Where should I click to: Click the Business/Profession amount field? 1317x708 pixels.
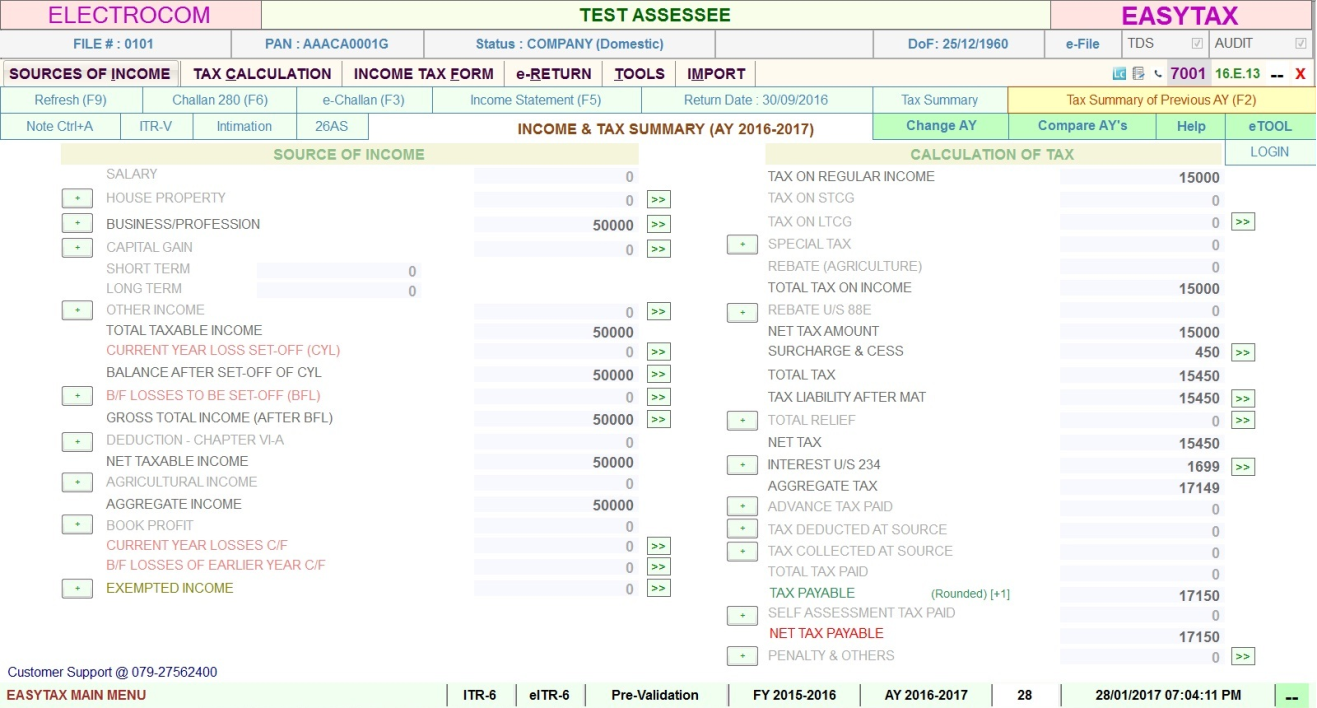coord(555,225)
